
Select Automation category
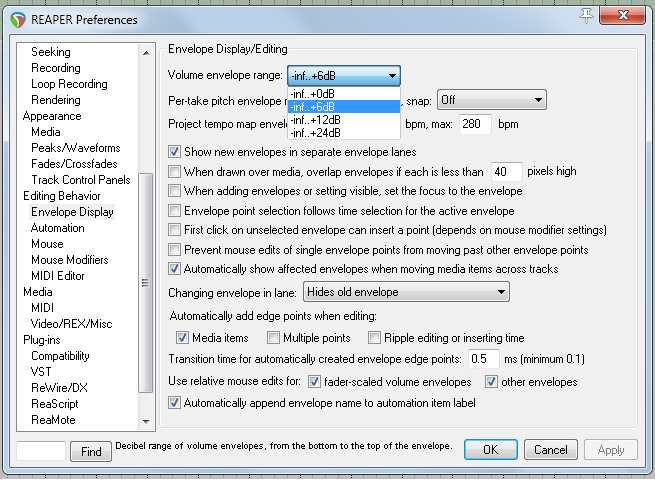[58, 228]
